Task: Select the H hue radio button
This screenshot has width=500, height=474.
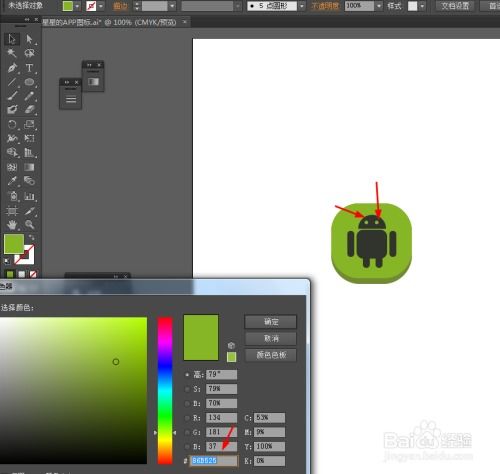Action: click(x=187, y=375)
